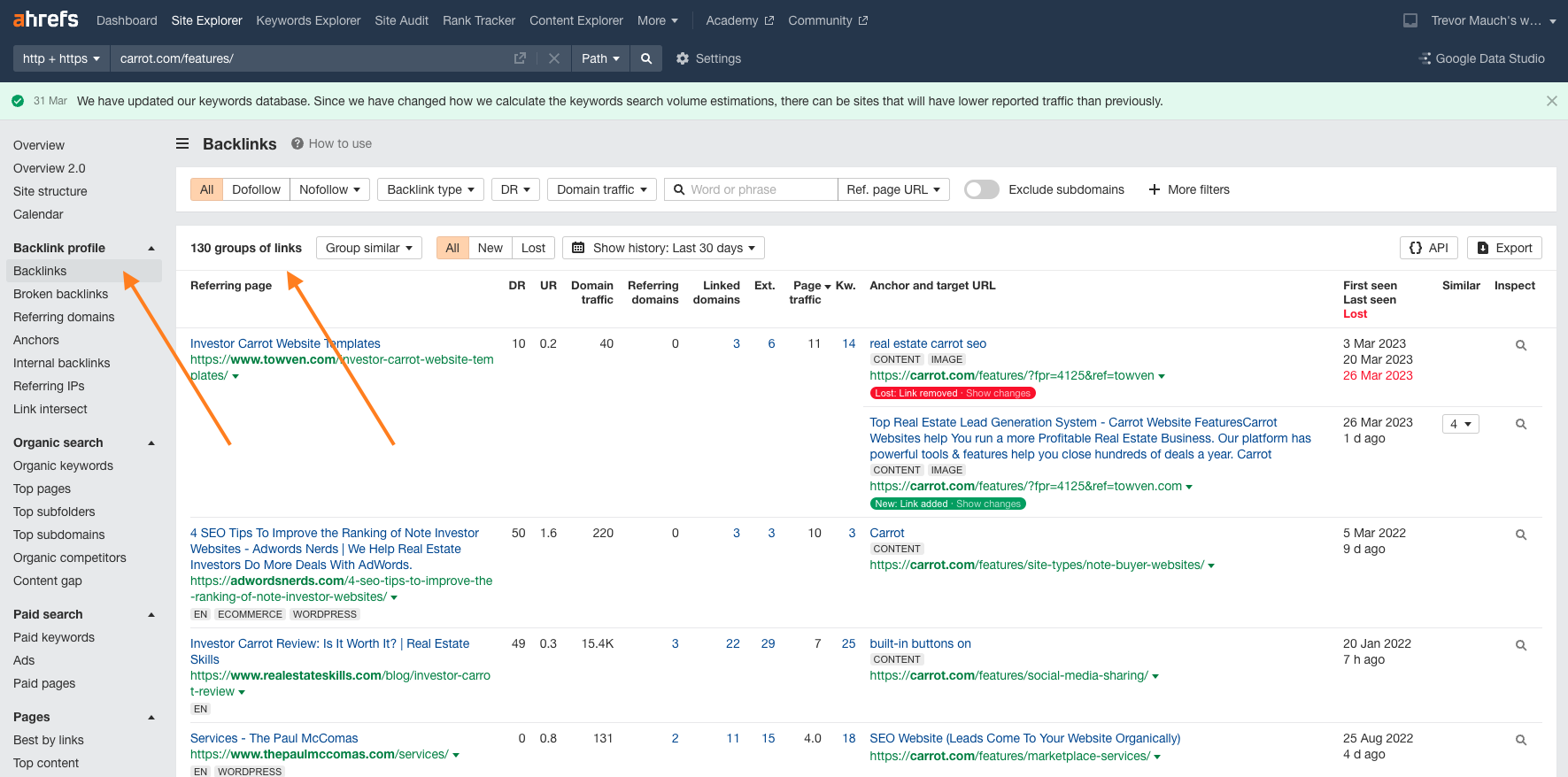Image resolution: width=1568 pixels, height=777 pixels.
Task: Inspect the realestateskills.com backlink
Action: coord(1521,645)
